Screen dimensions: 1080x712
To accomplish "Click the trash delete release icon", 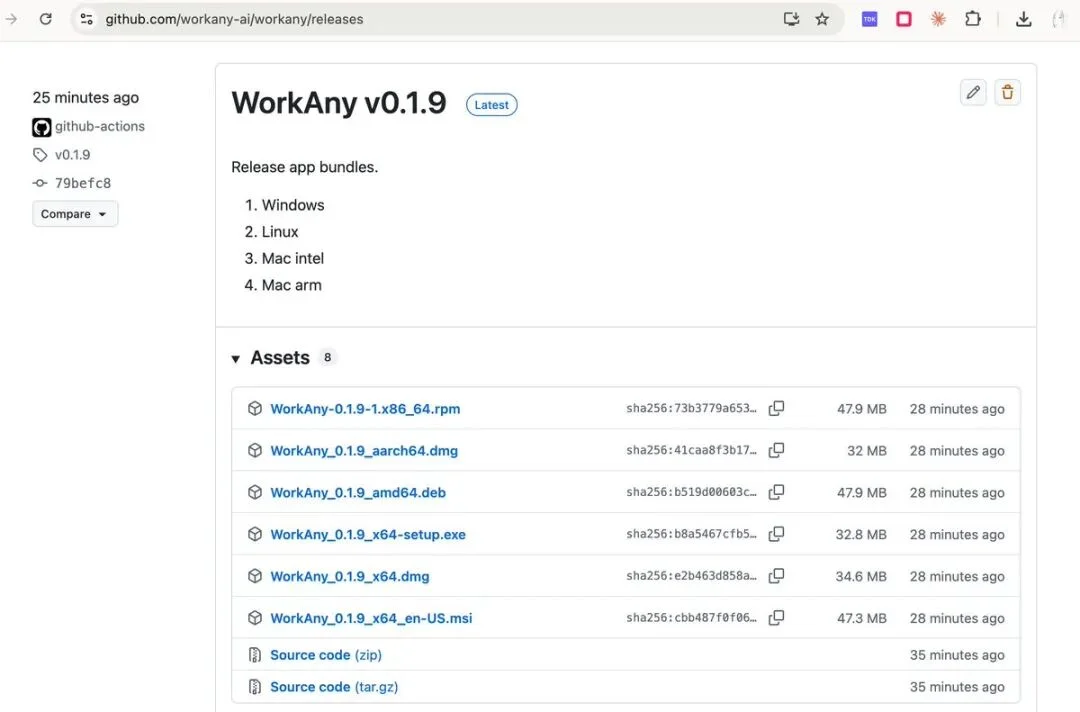I will (x=1007, y=93).
